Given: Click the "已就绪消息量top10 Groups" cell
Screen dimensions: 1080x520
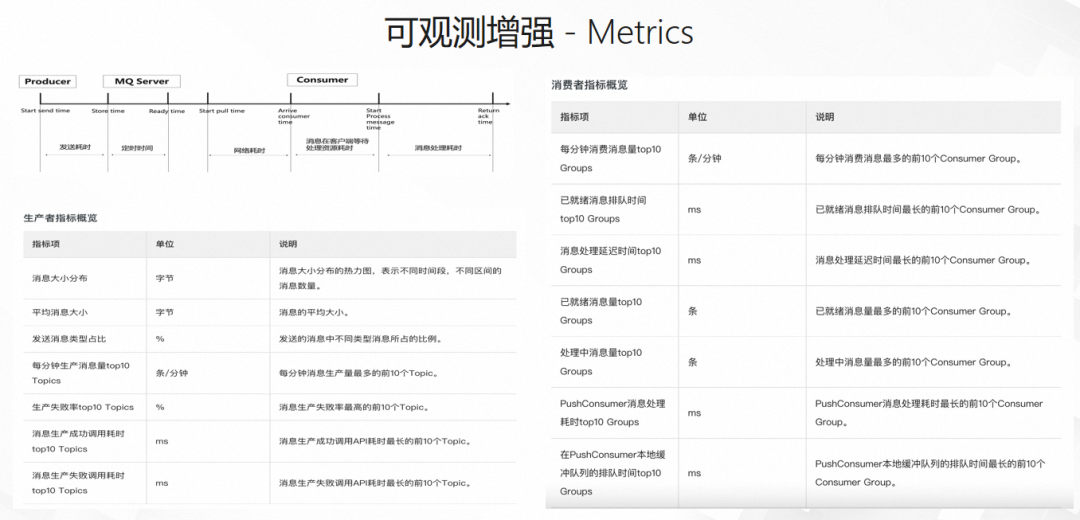Looking at the screenshot, I should [601, 311].
